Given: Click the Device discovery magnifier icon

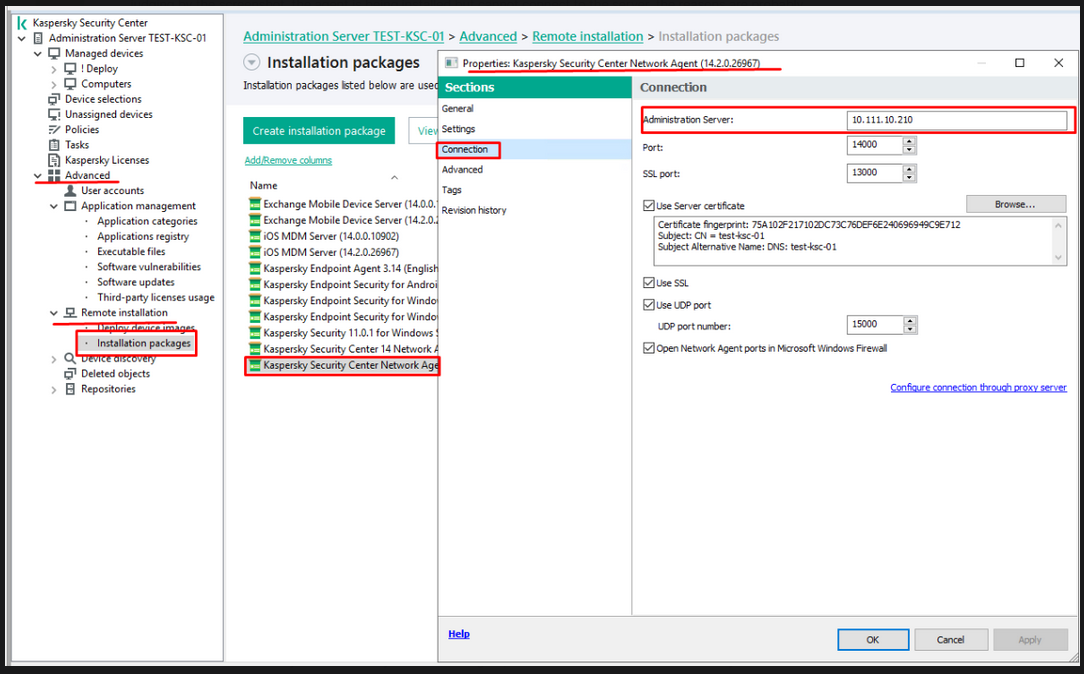Looking at the screenshot, I should (x=71, y=358).
